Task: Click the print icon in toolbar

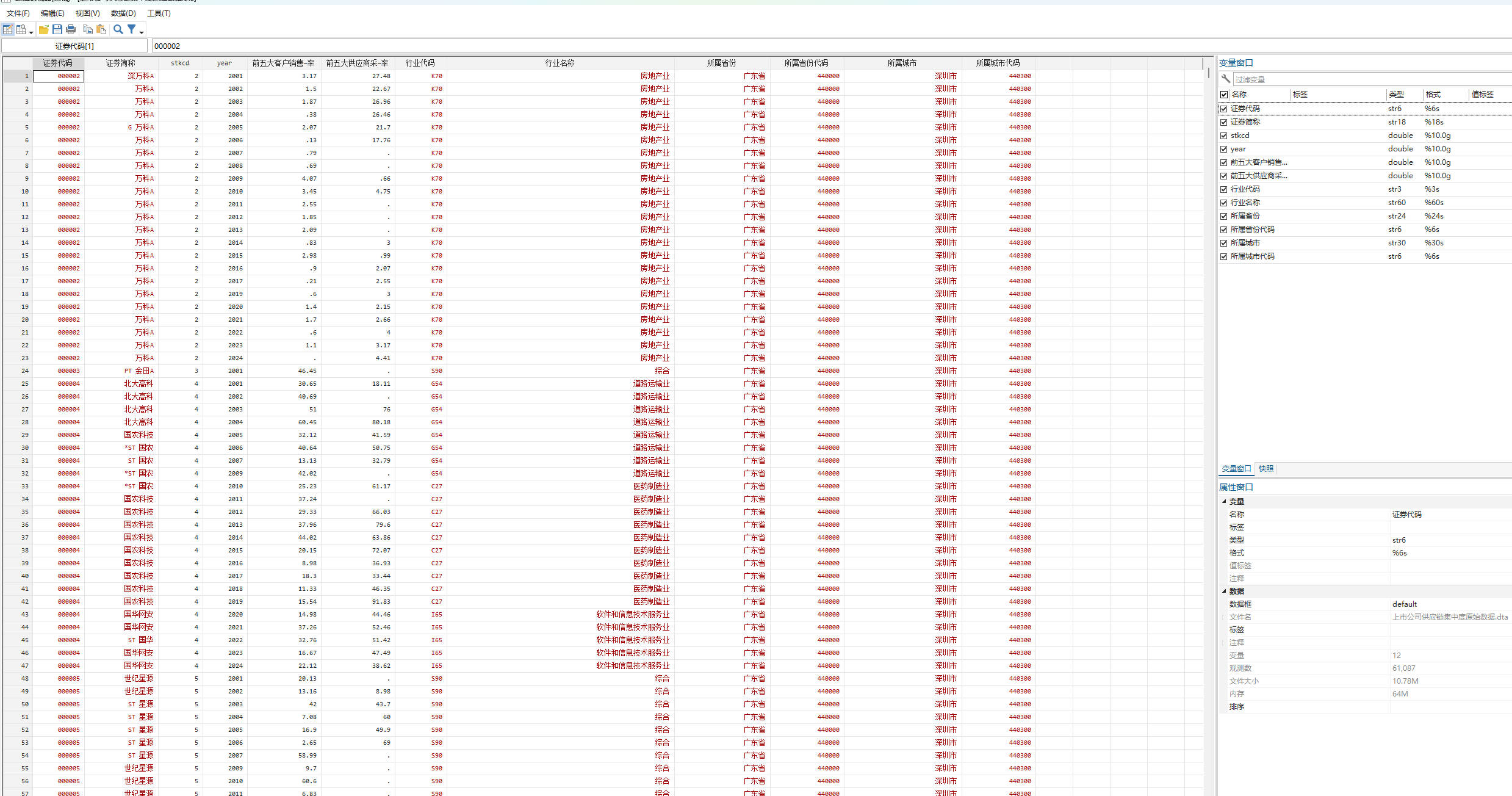Action: (x=71, y=29)
